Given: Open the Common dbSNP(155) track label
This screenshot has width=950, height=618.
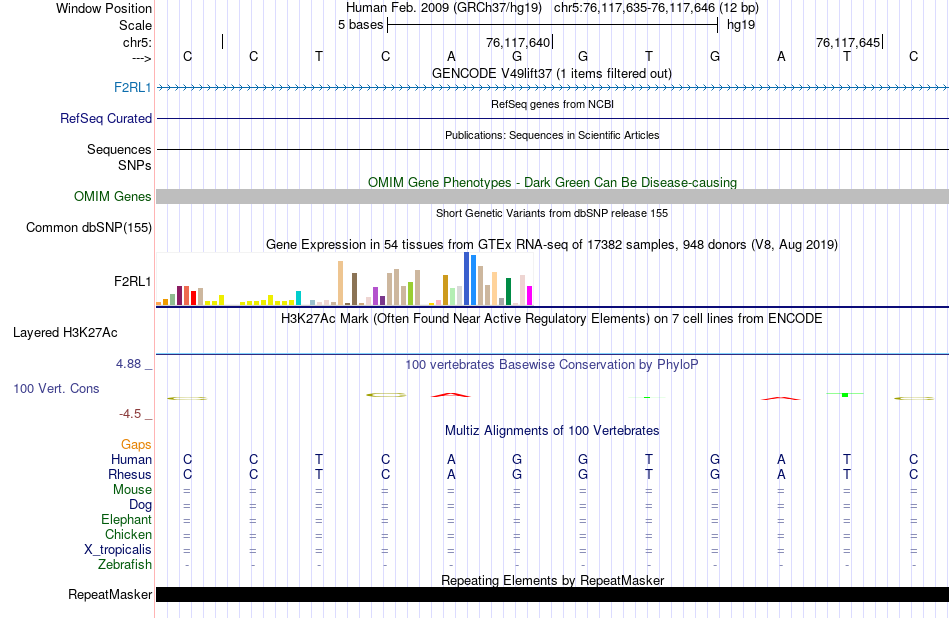Looking at the screenshot, I should click(x=89, y=227).
